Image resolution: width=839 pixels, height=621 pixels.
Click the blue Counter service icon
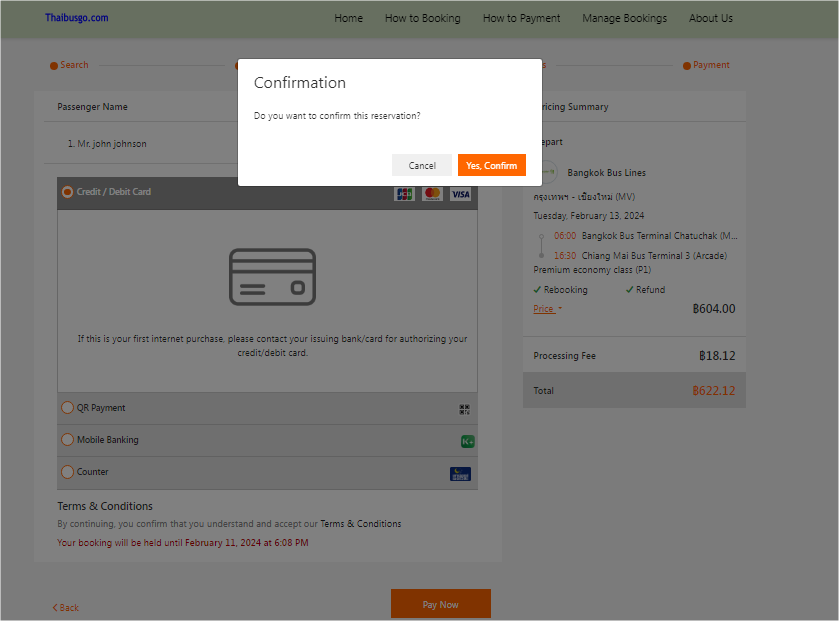coord(460,474)
